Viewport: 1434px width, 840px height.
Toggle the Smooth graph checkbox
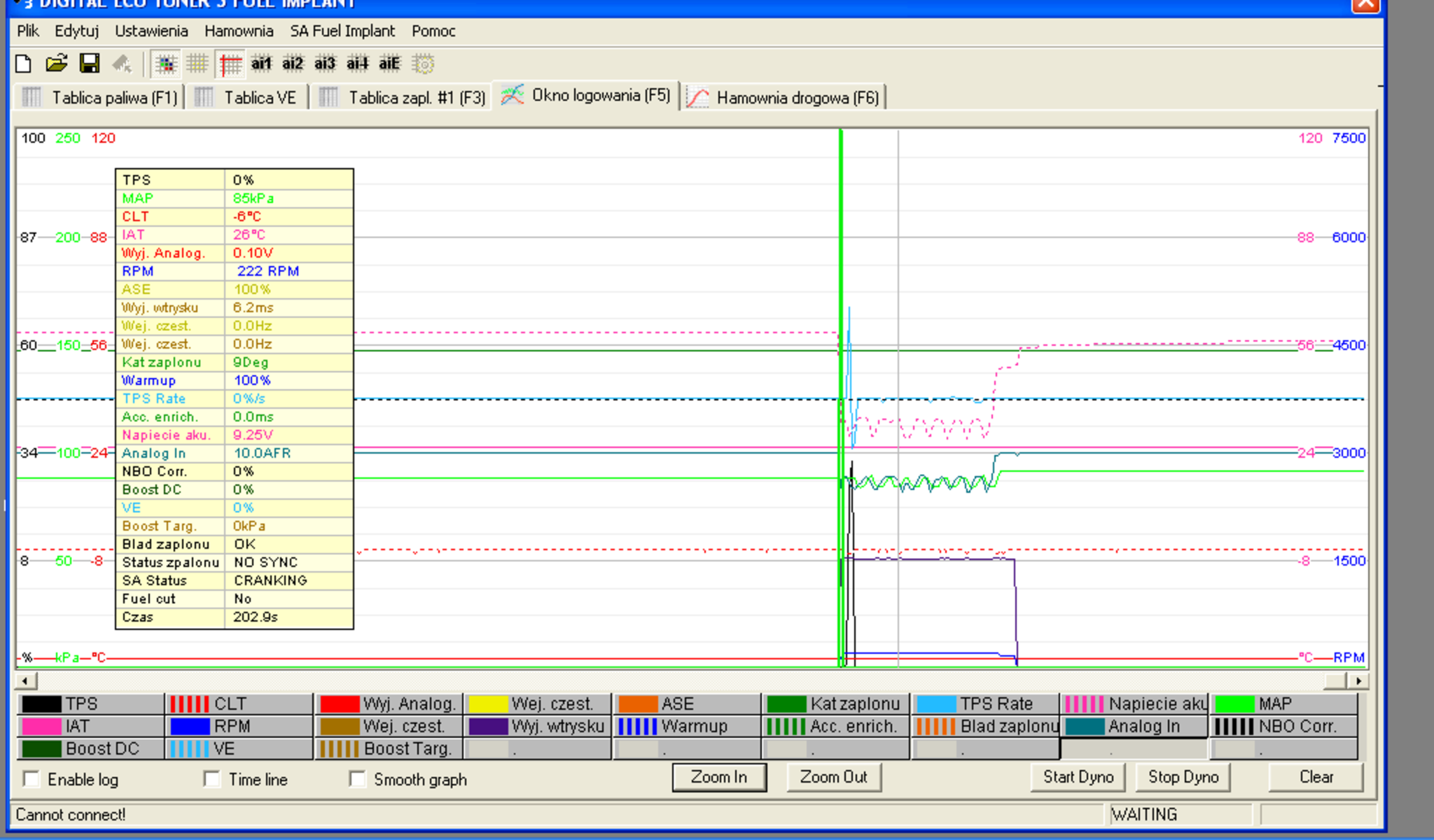point(357,779)
